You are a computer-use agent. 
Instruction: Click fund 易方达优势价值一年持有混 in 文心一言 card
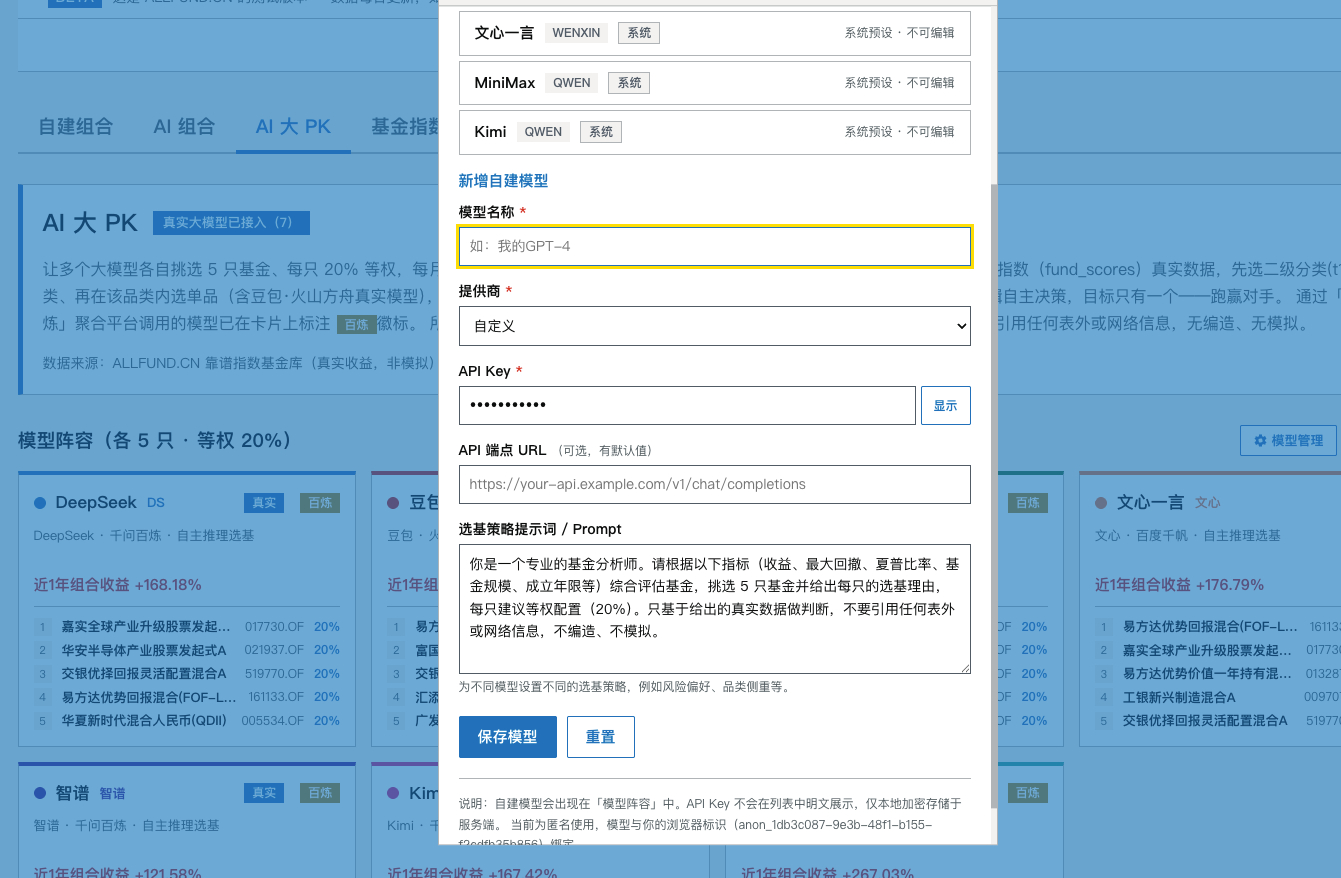coord(1208,674)
